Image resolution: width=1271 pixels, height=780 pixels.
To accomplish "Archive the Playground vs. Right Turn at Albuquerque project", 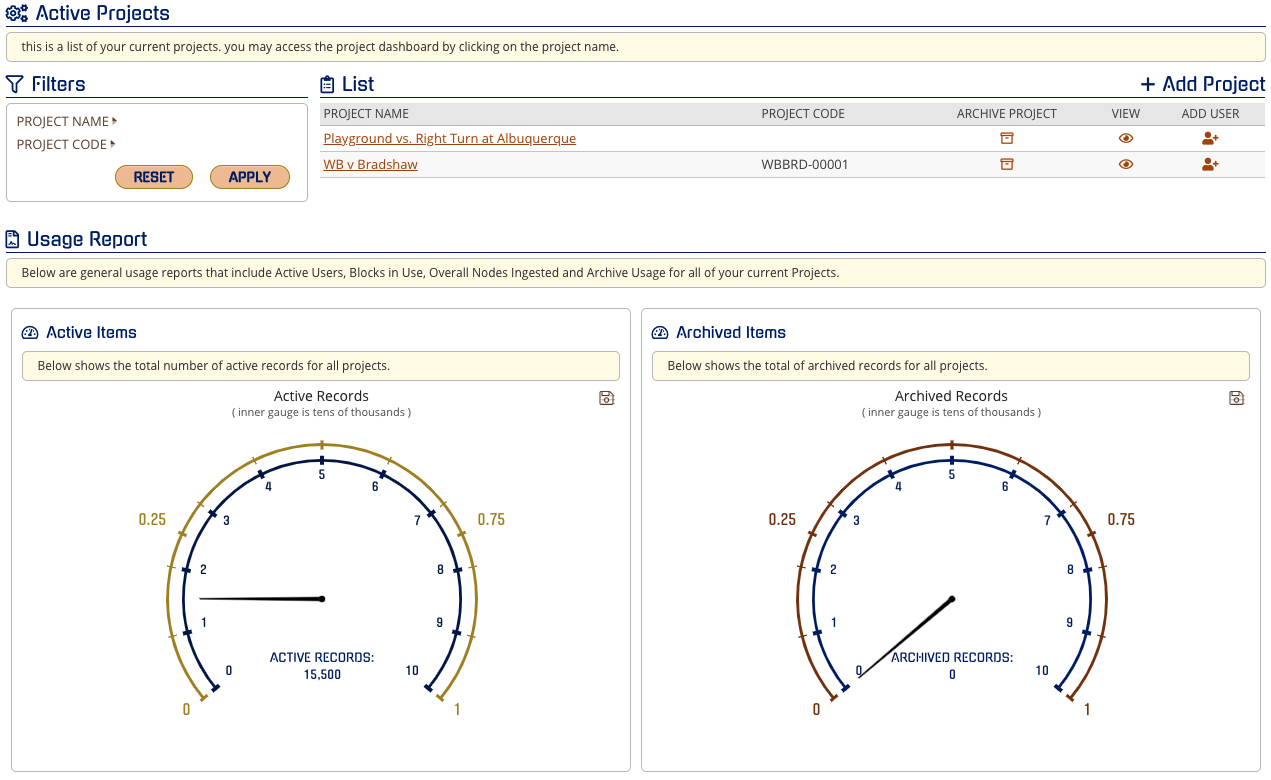I will tap(1007, 138).
